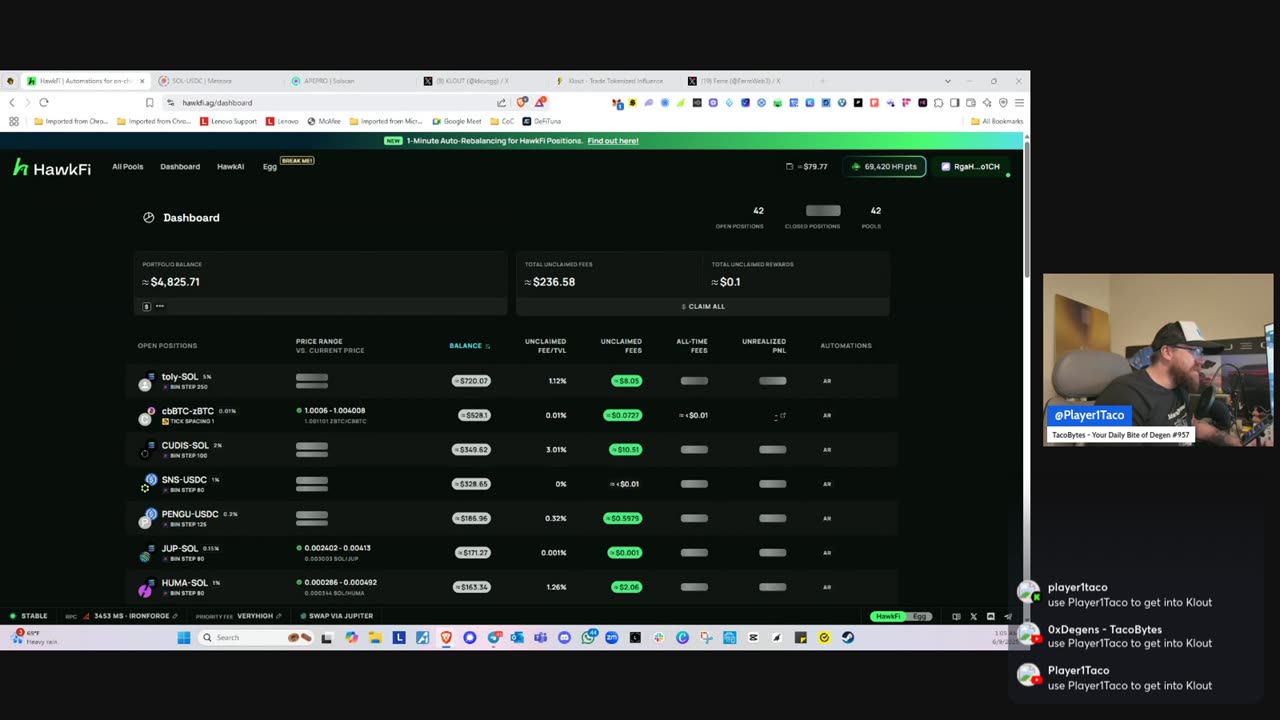This screenshot has width=1280, height=720.
Task: Open the Windows Start menu
Action: tap(184, 638)
